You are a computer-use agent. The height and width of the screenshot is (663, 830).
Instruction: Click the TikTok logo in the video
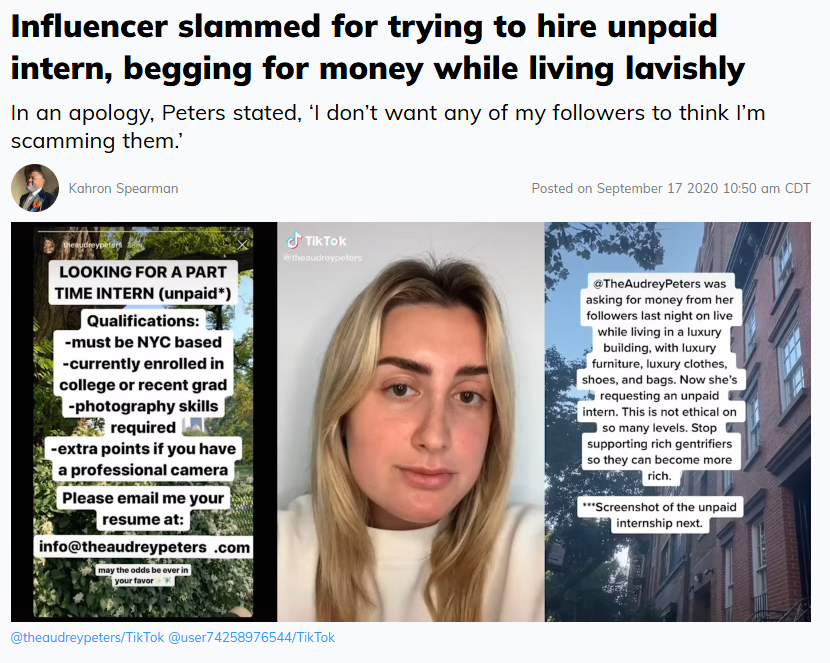tap(316, 241)
